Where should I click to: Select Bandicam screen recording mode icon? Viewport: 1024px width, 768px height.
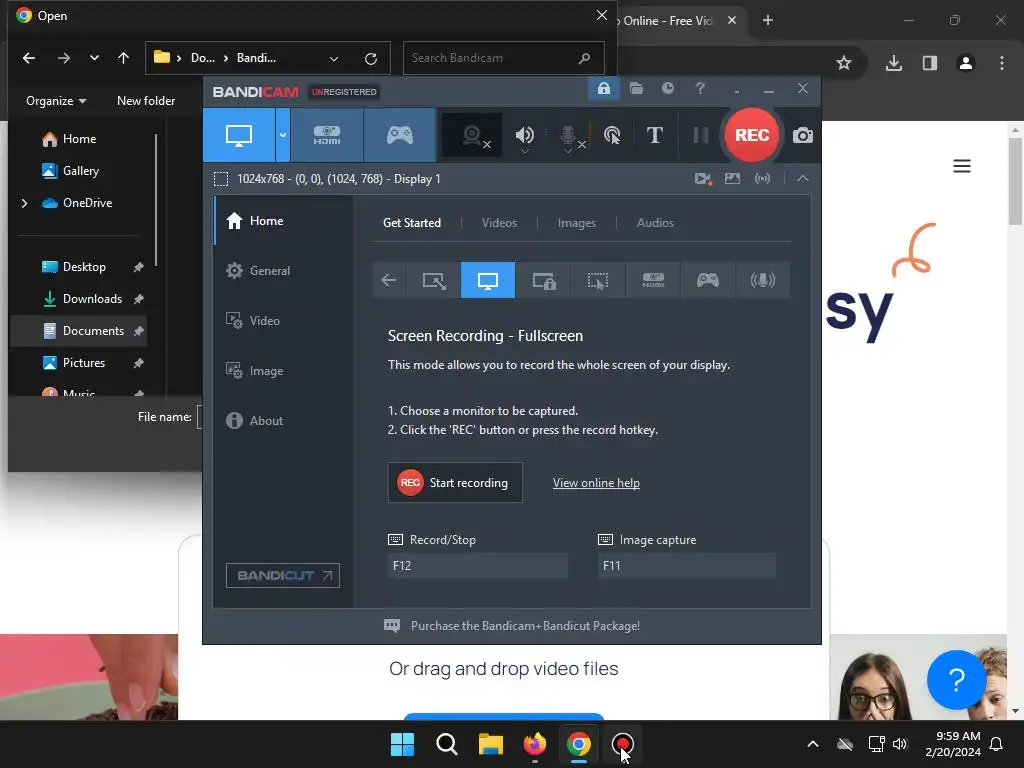tap(239, 135)
